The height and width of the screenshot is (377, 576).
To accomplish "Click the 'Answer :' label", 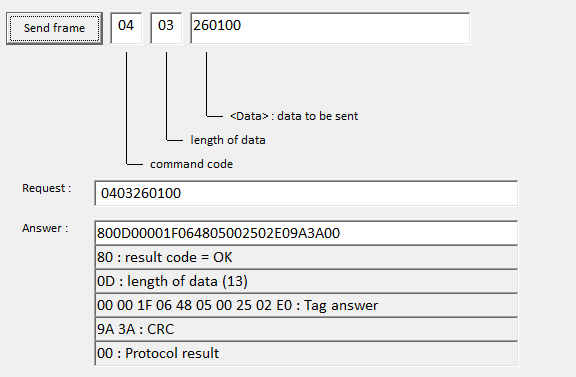I will (45, 228).
